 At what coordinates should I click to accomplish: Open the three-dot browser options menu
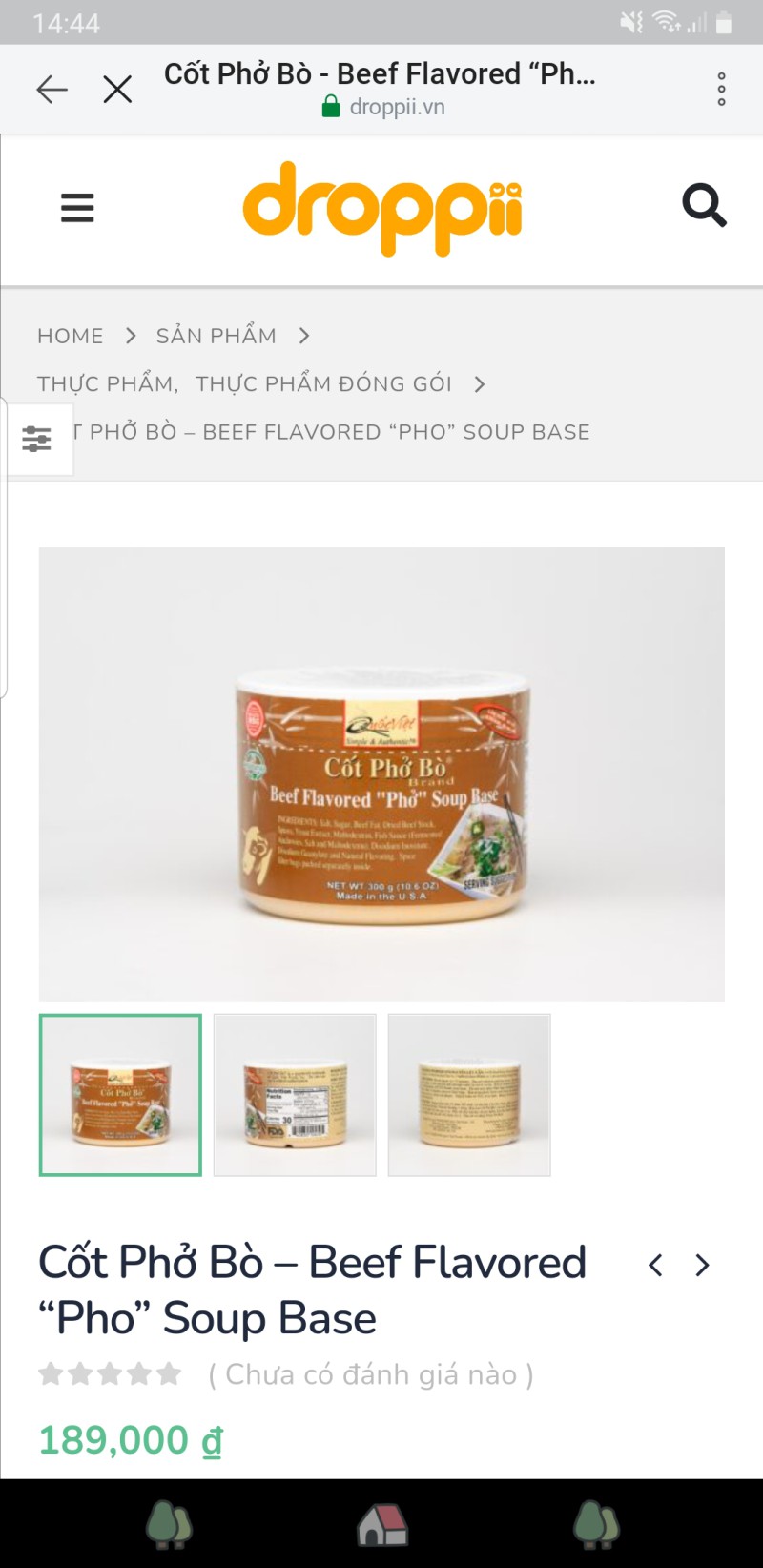click(x=722, y=89)
